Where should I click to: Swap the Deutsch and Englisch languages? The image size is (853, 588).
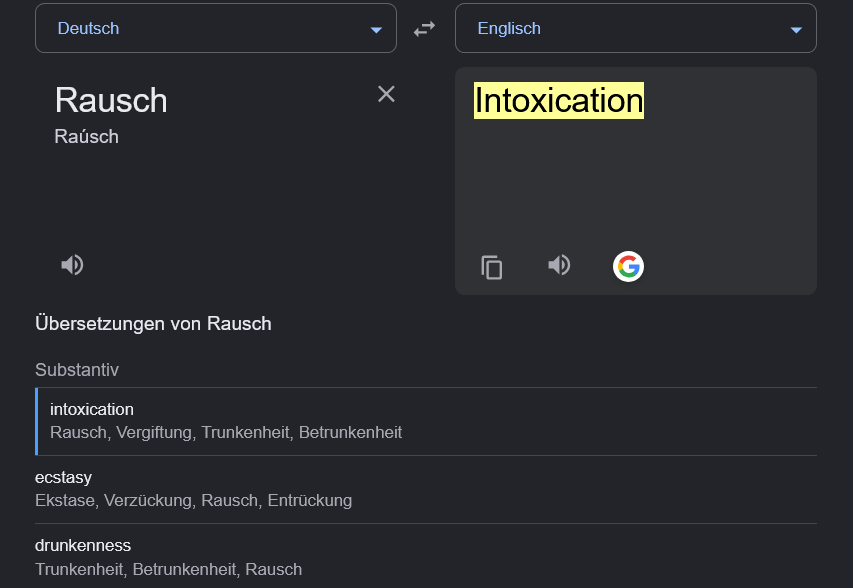(424, 28)
